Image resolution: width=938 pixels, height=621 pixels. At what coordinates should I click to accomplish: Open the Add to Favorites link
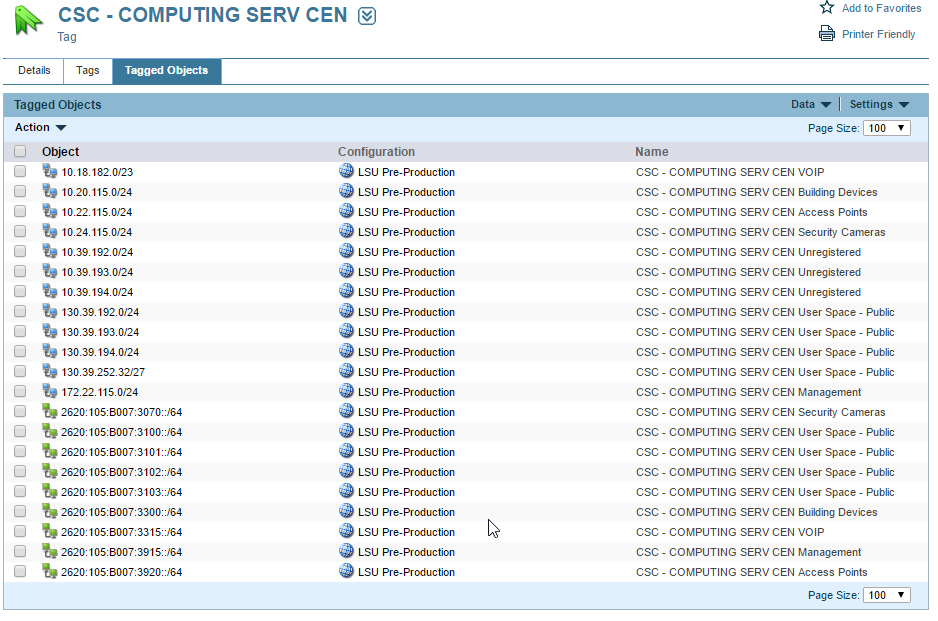coord(881,8)
